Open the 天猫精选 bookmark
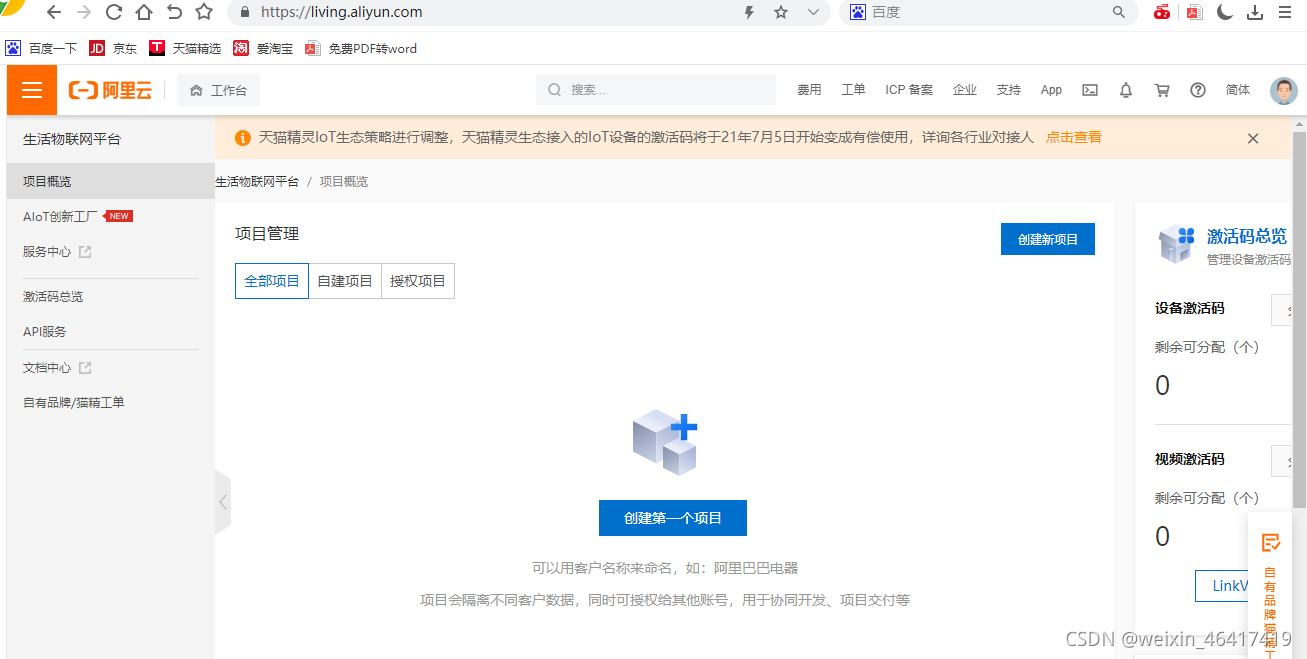 pos(186,48)
